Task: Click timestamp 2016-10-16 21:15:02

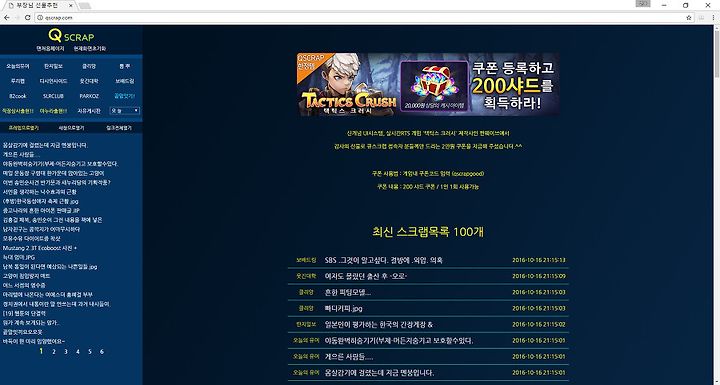Action: [539, 325]
